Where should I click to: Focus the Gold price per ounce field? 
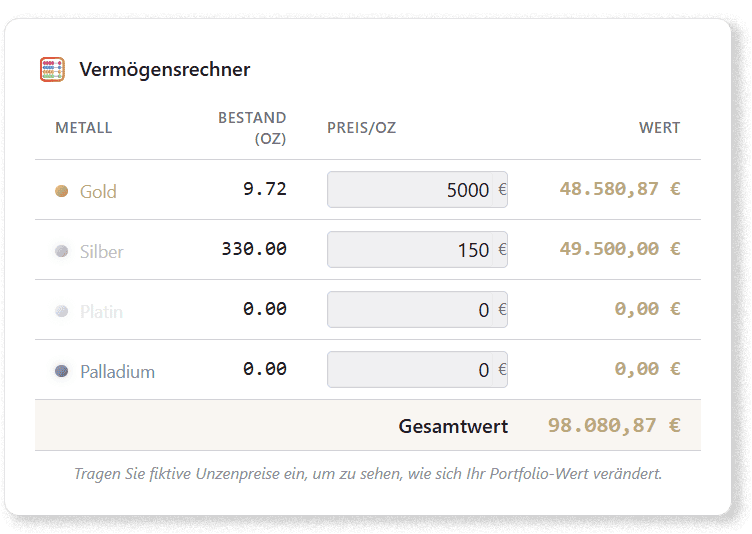410,190
